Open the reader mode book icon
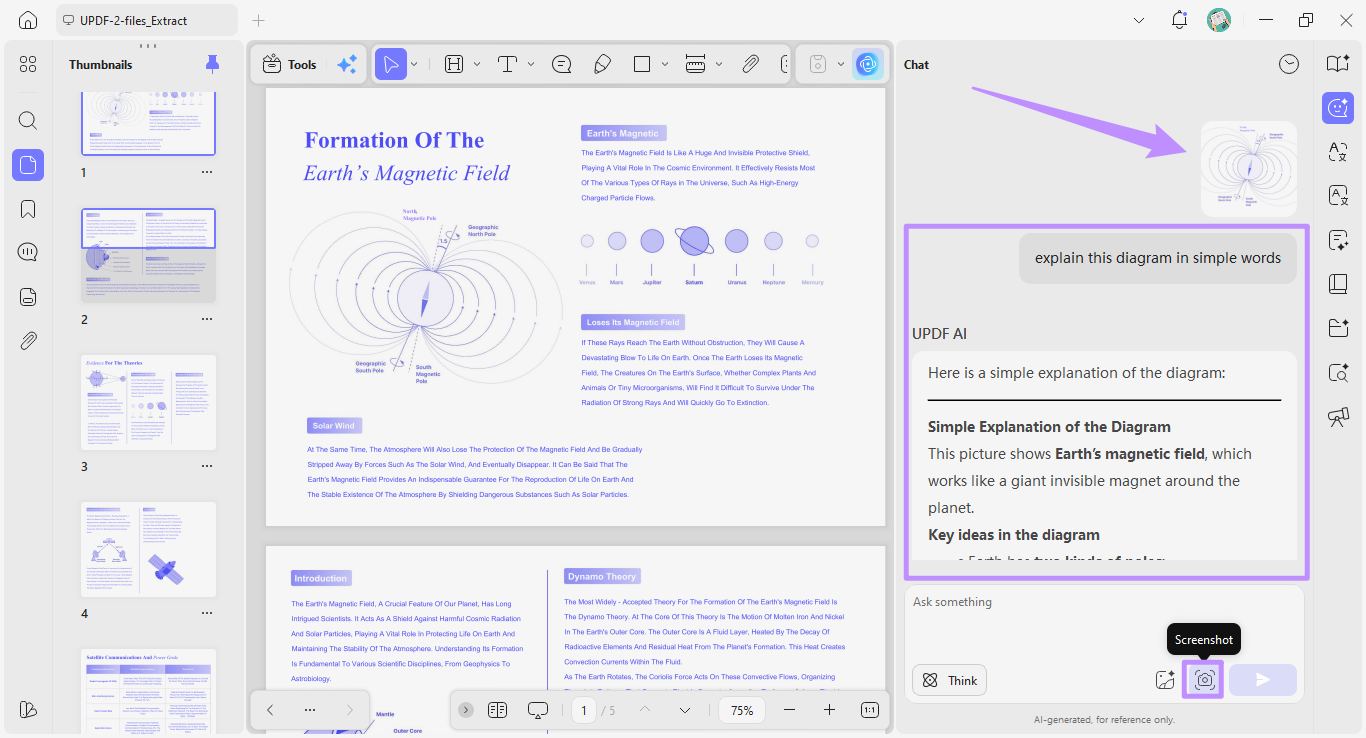 (1338, 64)
